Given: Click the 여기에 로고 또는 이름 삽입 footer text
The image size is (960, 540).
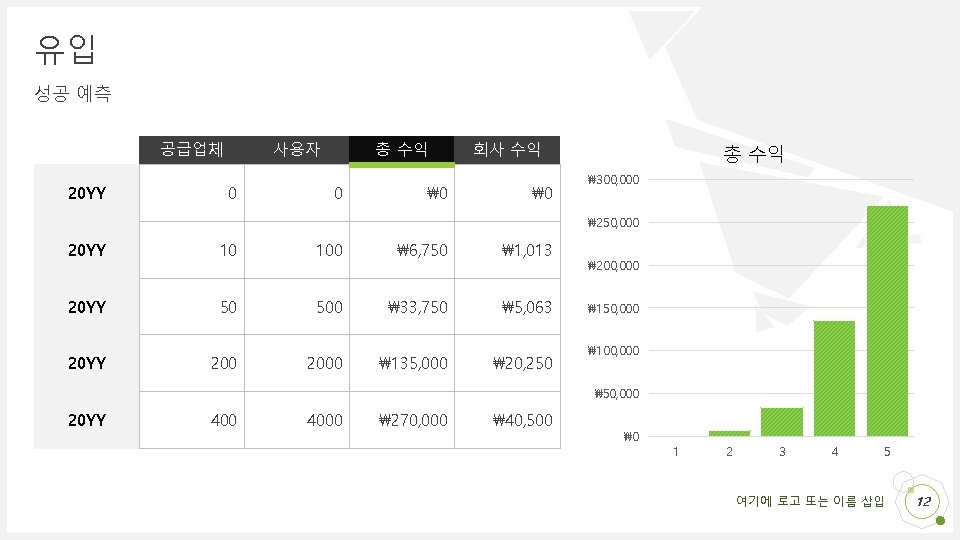Looking at the screenshot, I should tap(810, 501).
